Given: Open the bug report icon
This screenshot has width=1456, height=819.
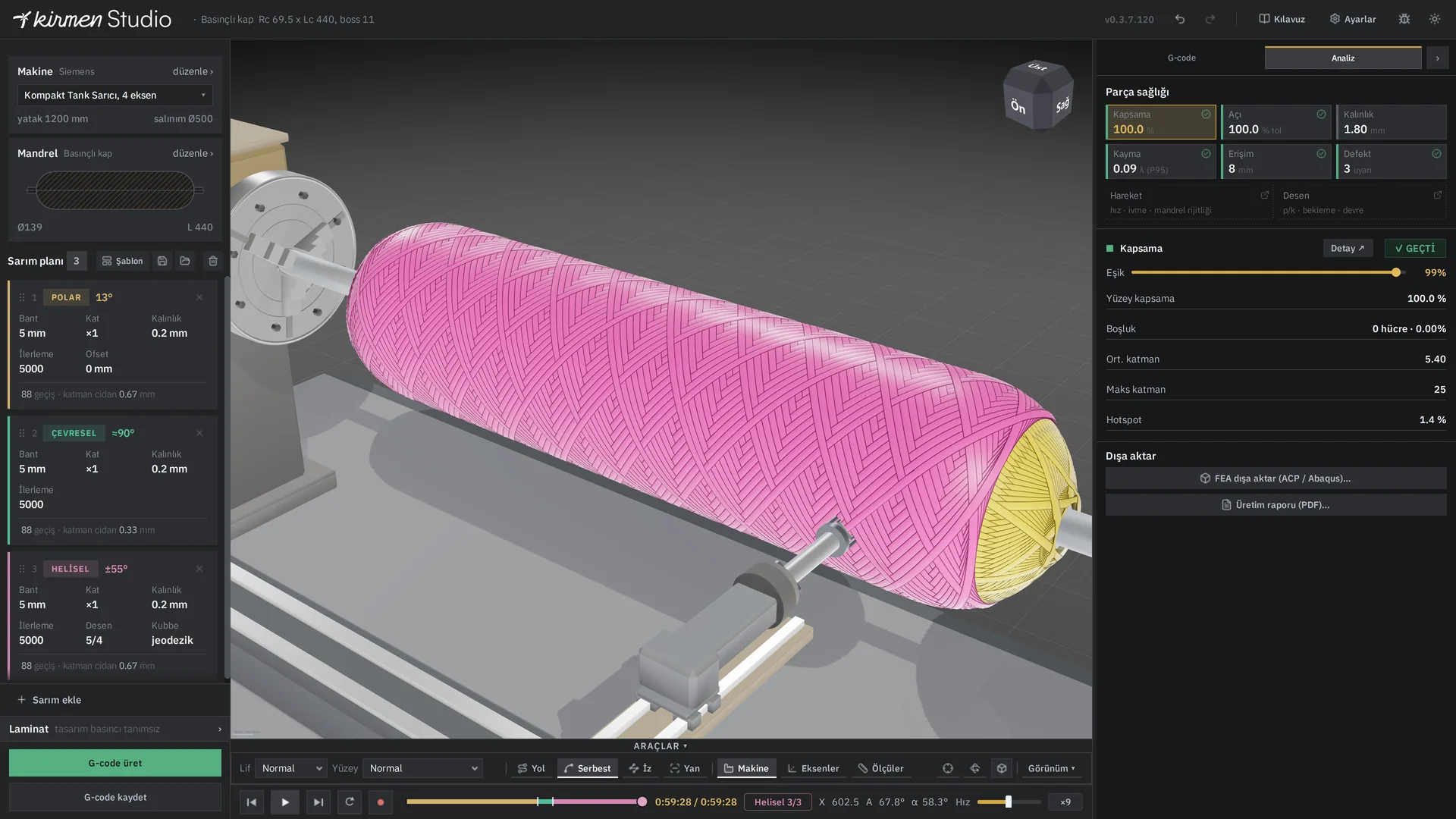Looking at the screenshot, I should pyautogui.click(x=1404, y=19).
